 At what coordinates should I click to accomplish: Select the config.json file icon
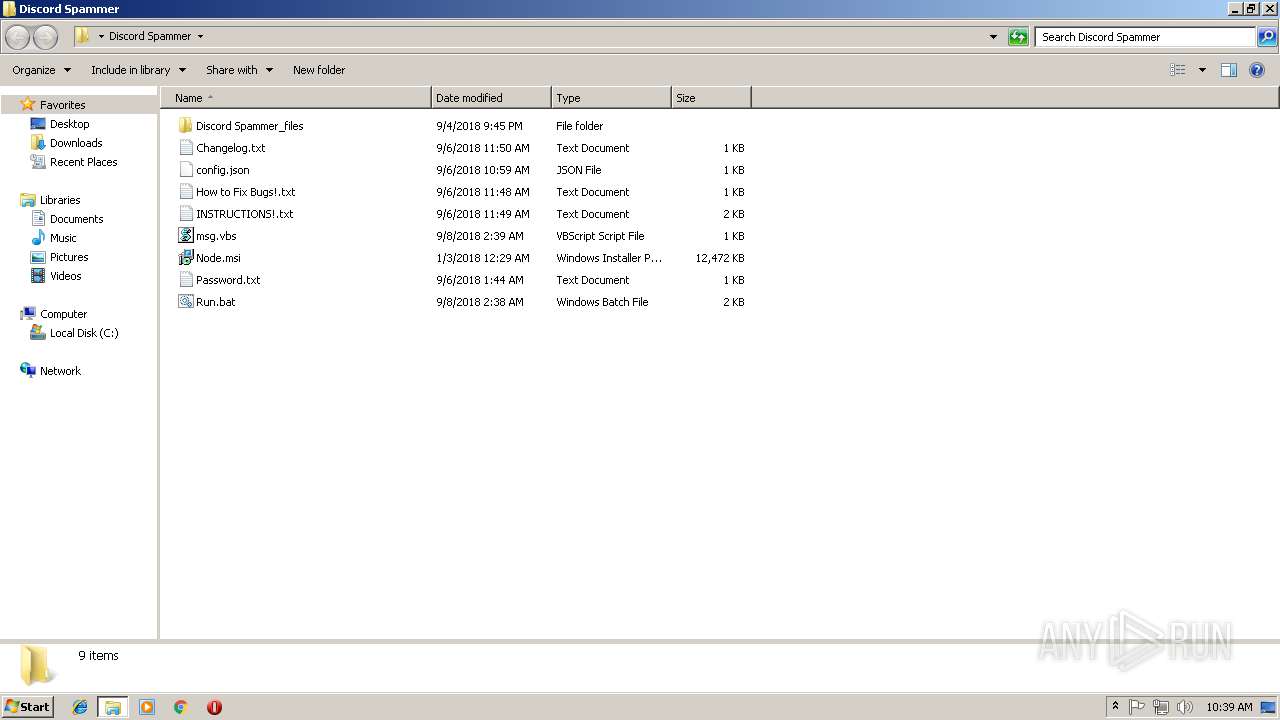click(x=185, y=170)
